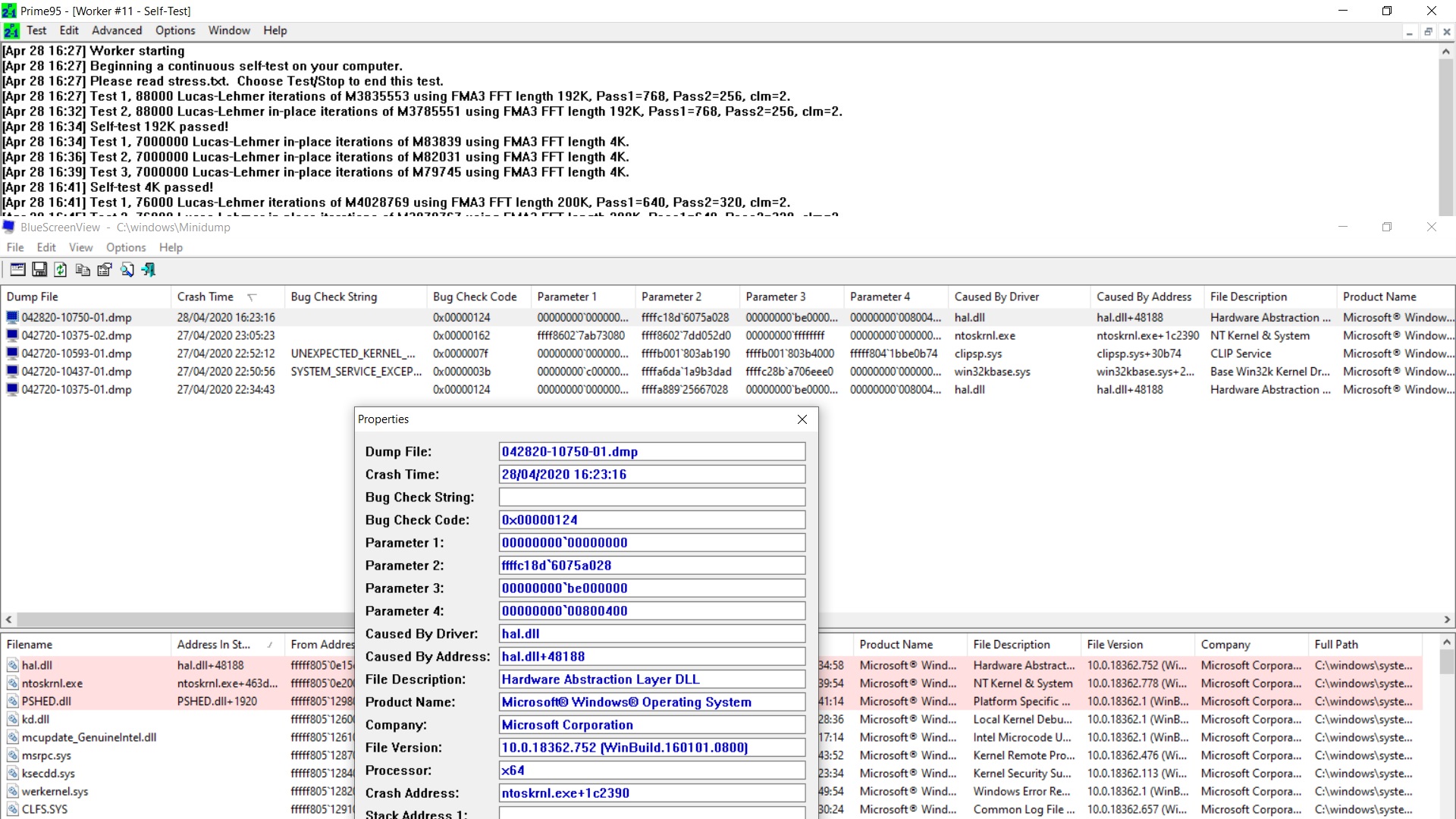
Task: Click the PSHED.dll driver file icon
Action: (13, 701)
